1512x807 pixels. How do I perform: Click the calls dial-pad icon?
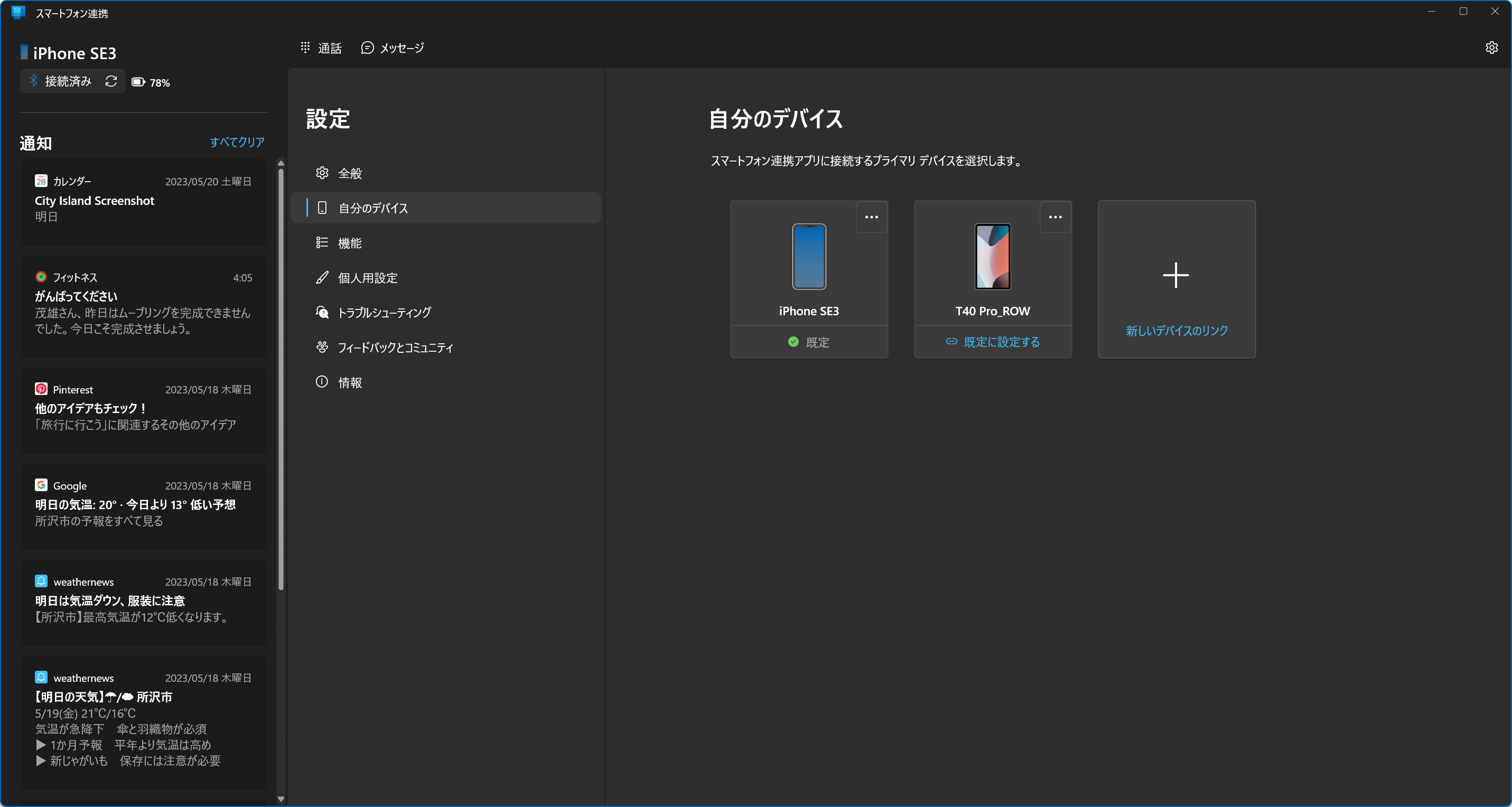coord(305,48)
